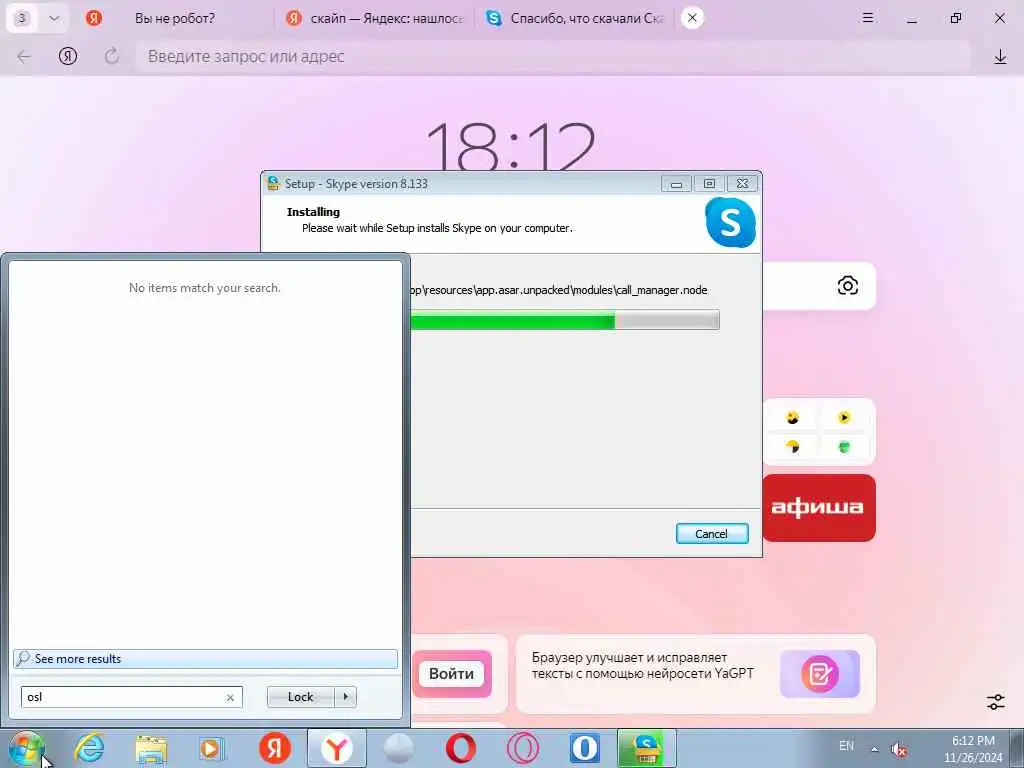Click the small Setup icon in Skype title bar

(274, 184)
